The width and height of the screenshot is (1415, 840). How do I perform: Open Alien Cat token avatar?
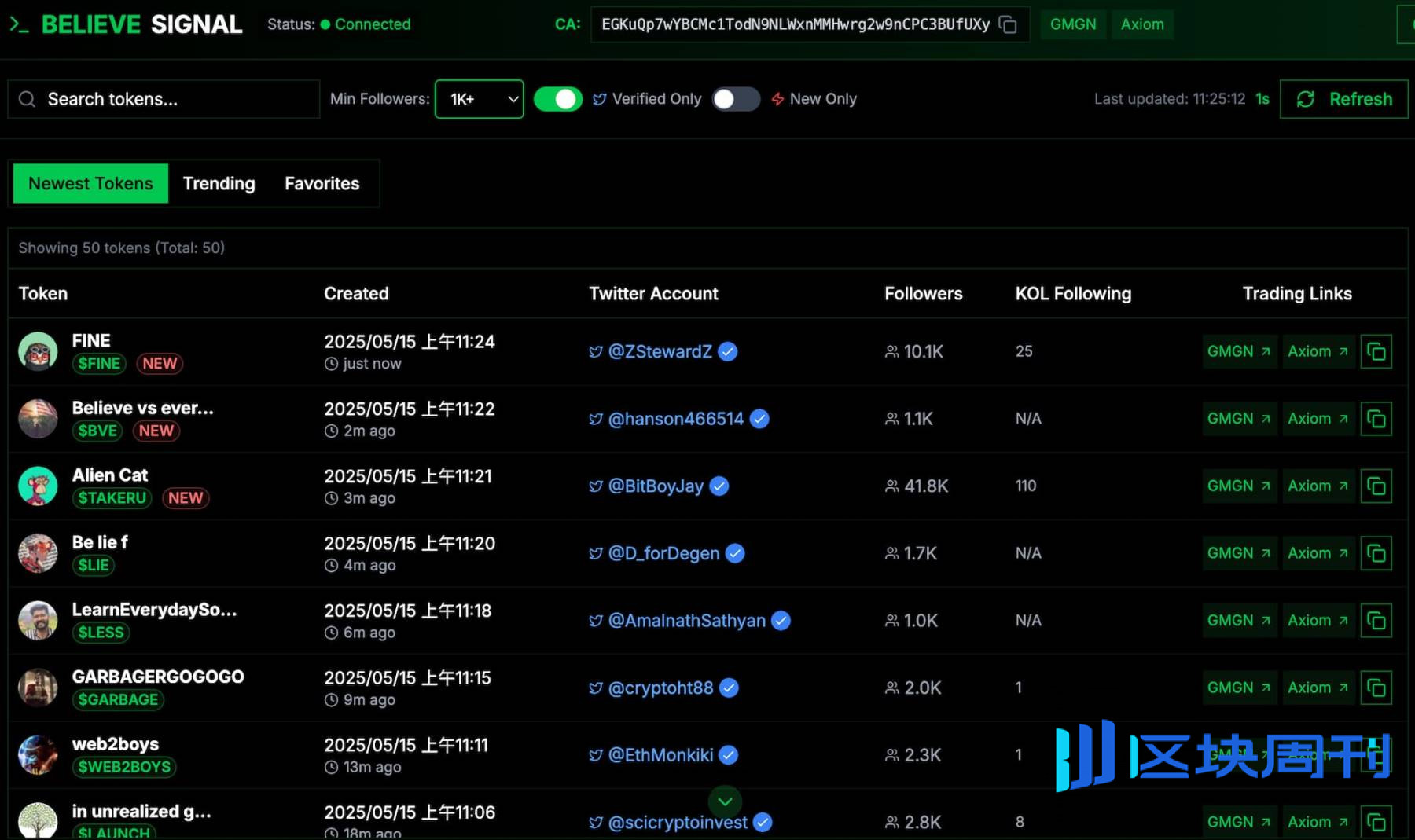(38, 486)
